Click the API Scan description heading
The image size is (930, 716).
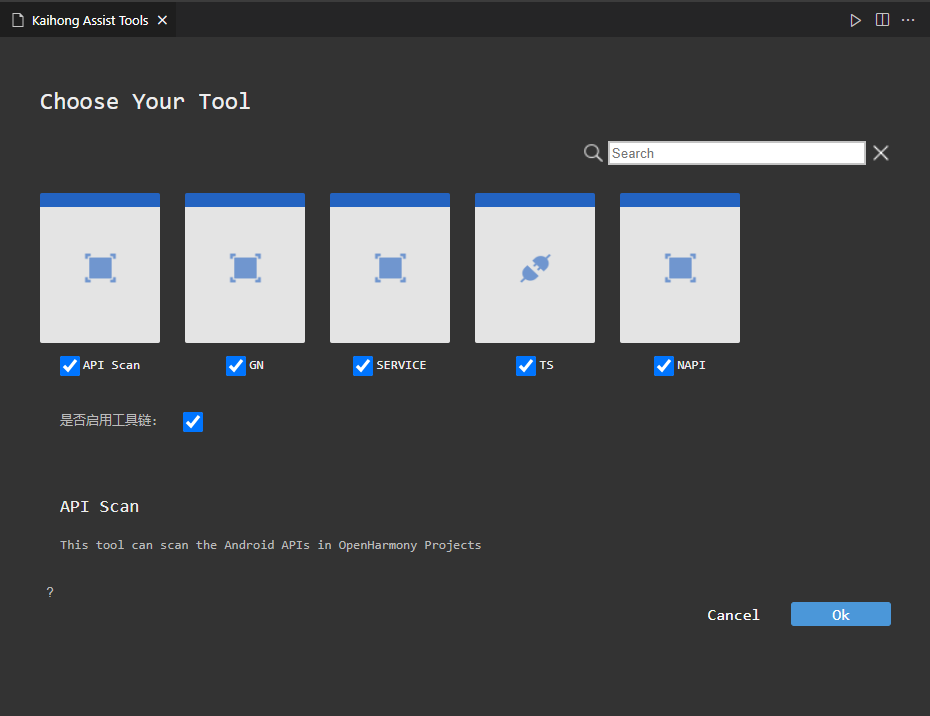click(x=99, y=507)
